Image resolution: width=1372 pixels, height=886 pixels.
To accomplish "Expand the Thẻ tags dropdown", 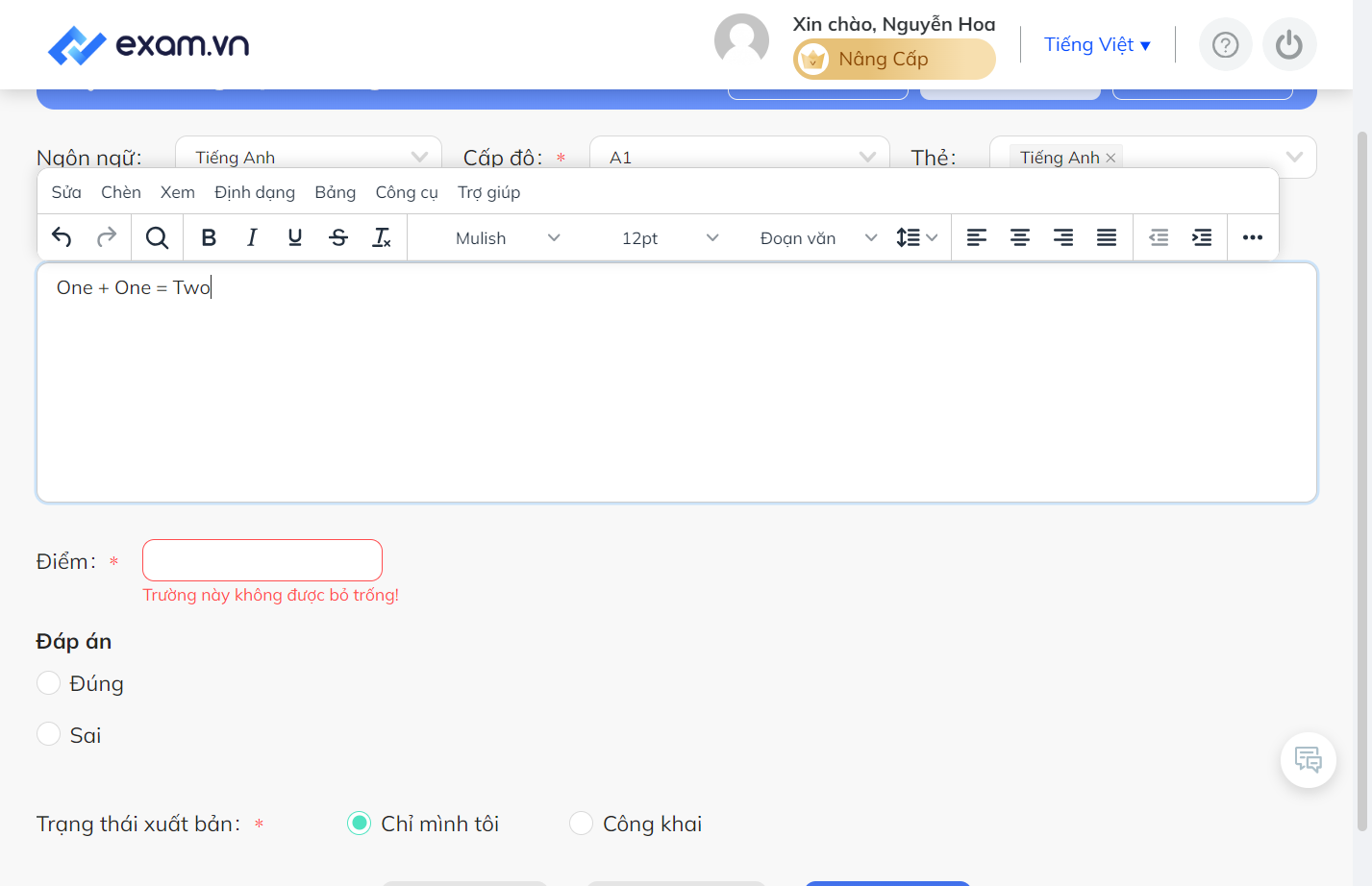I will (x=1153, y=157).
